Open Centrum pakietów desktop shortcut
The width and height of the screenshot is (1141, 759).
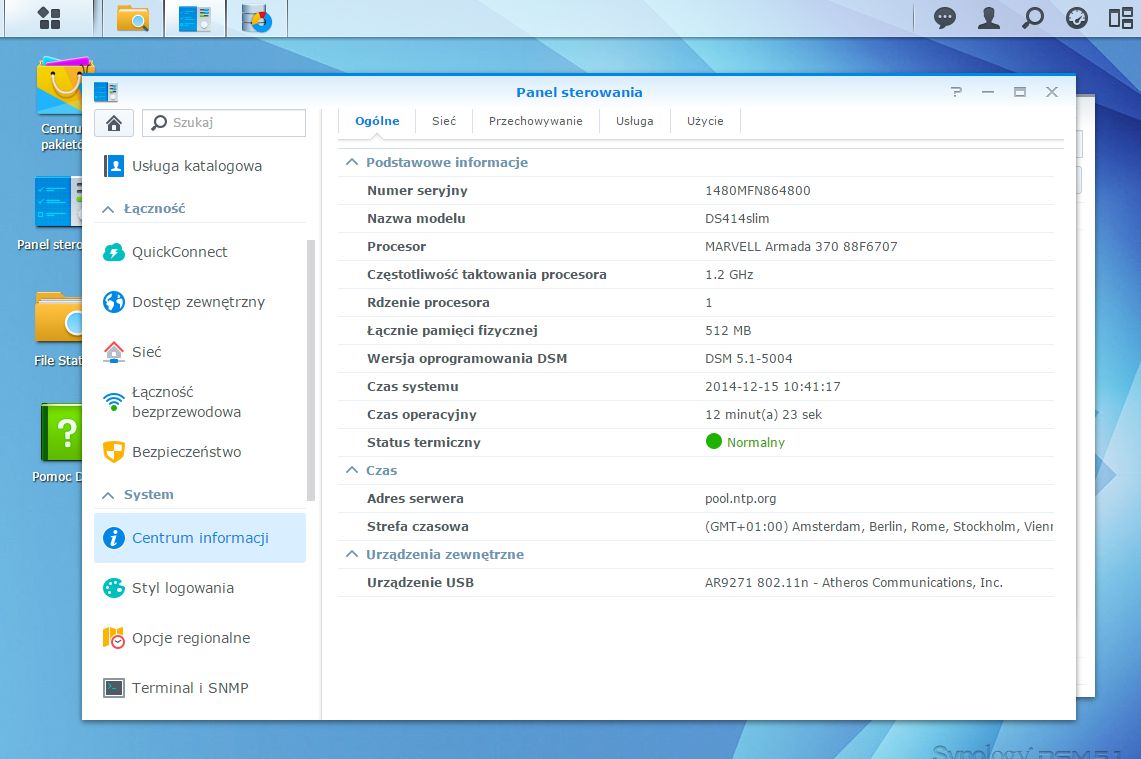click(x=60, y=104)
